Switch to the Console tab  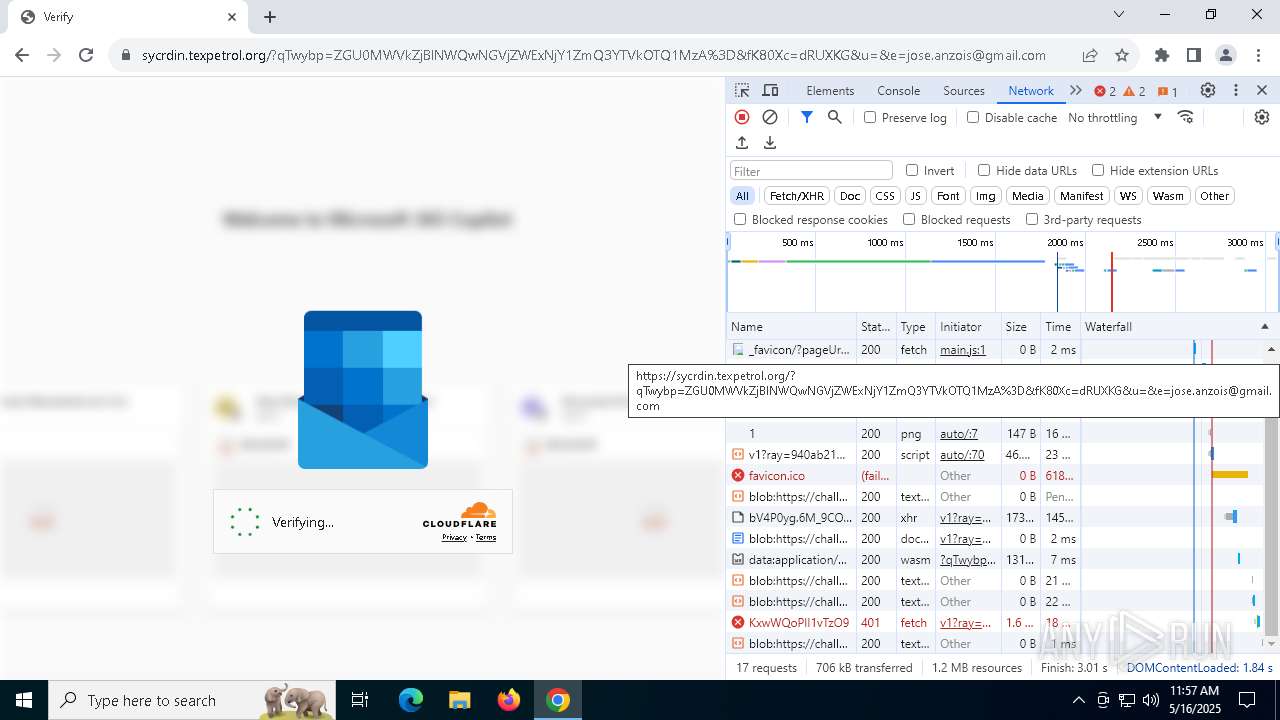pyautogui.click(x=898, y=90)
